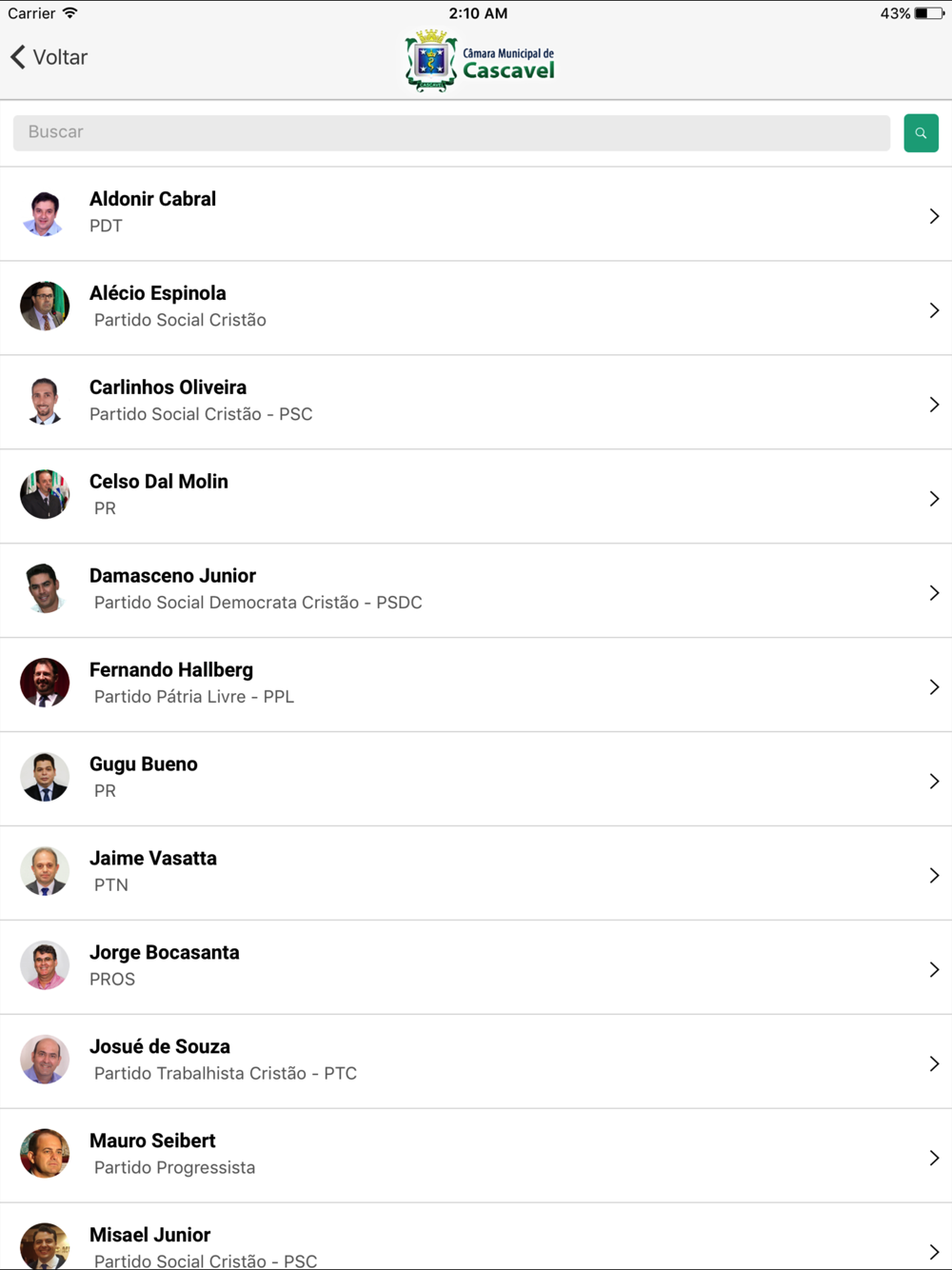This screenshot has width=952, height=1270.
Task: Tap Celso Dal Molin's profile picture
Action: (x=45, y=494)
